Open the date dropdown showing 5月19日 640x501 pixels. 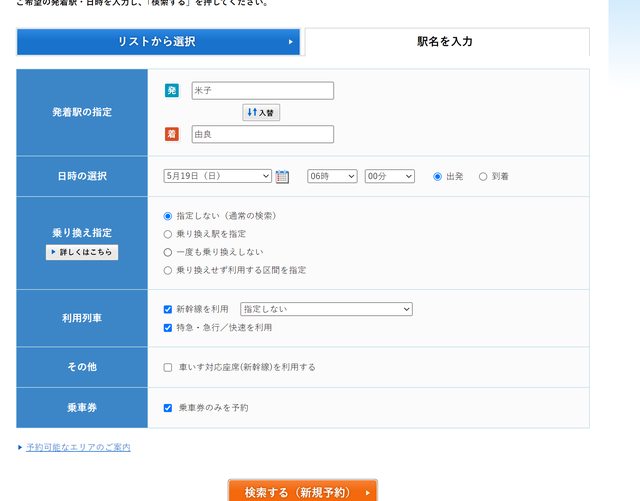pyautogui.click(x=217, y=176)
